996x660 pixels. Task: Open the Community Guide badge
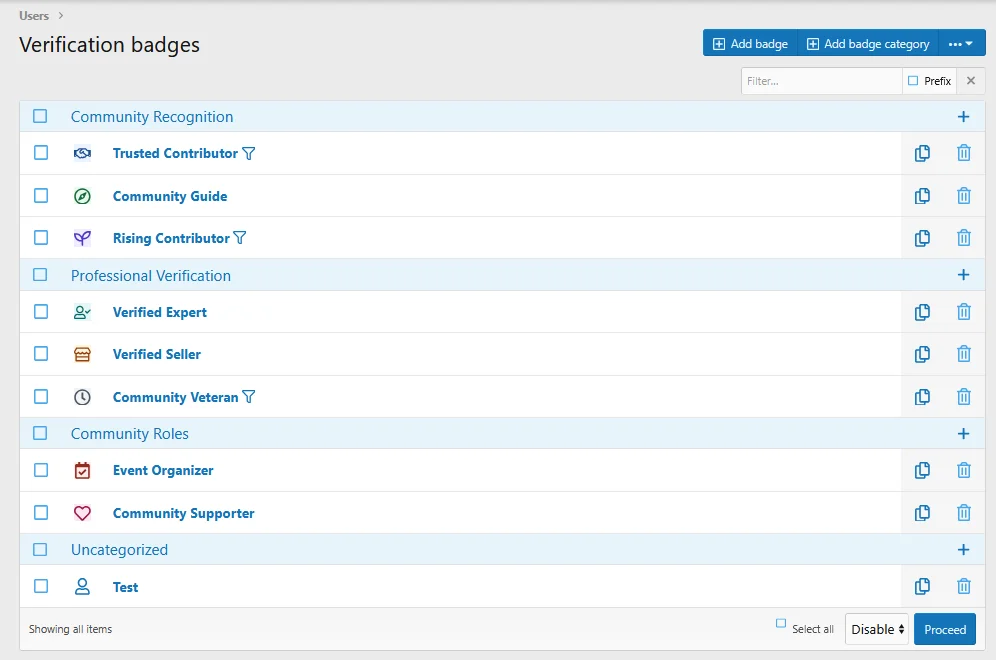[x=170, y=196]
